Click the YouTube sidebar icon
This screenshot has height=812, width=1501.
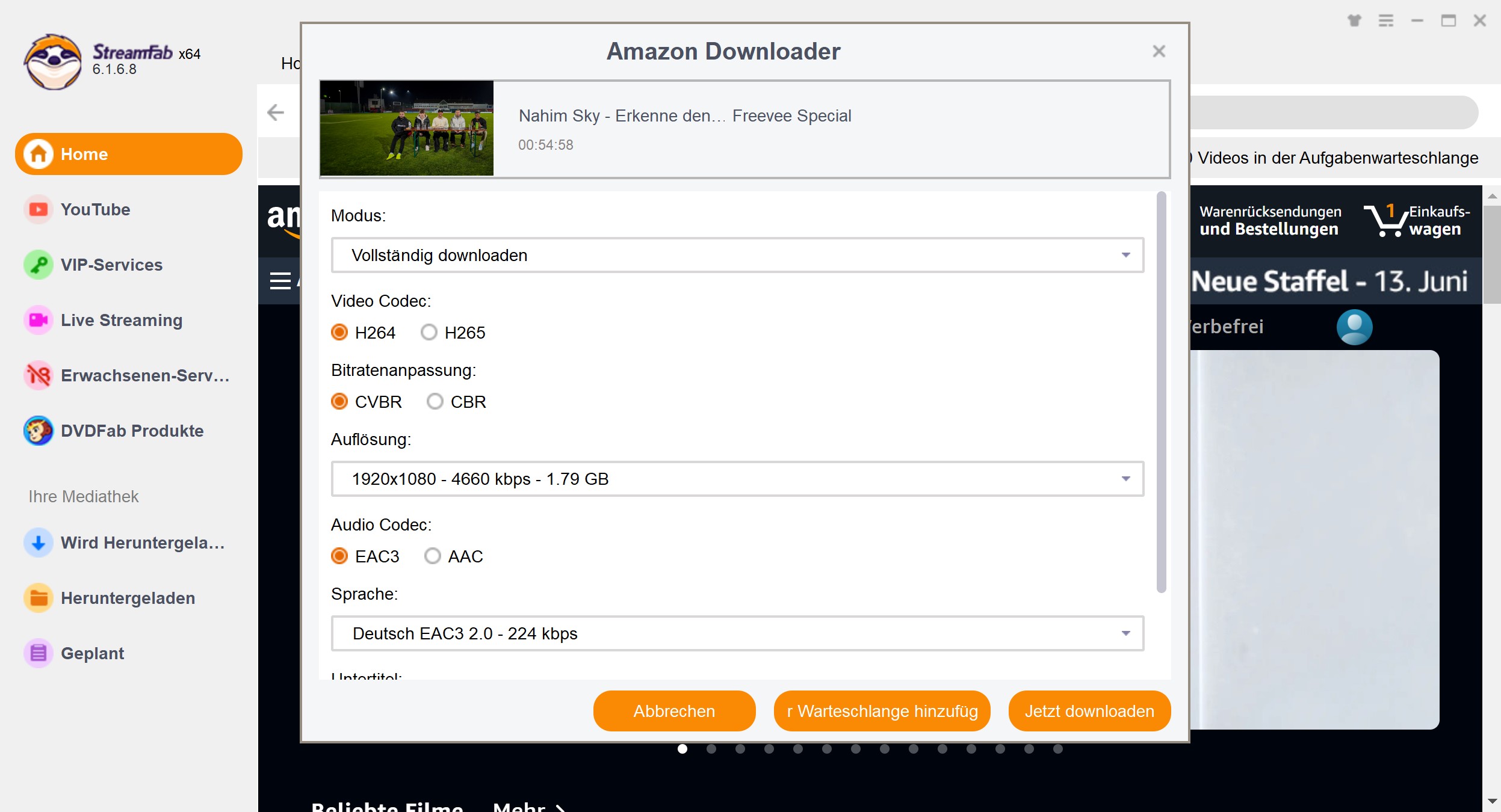pos(39,209)
